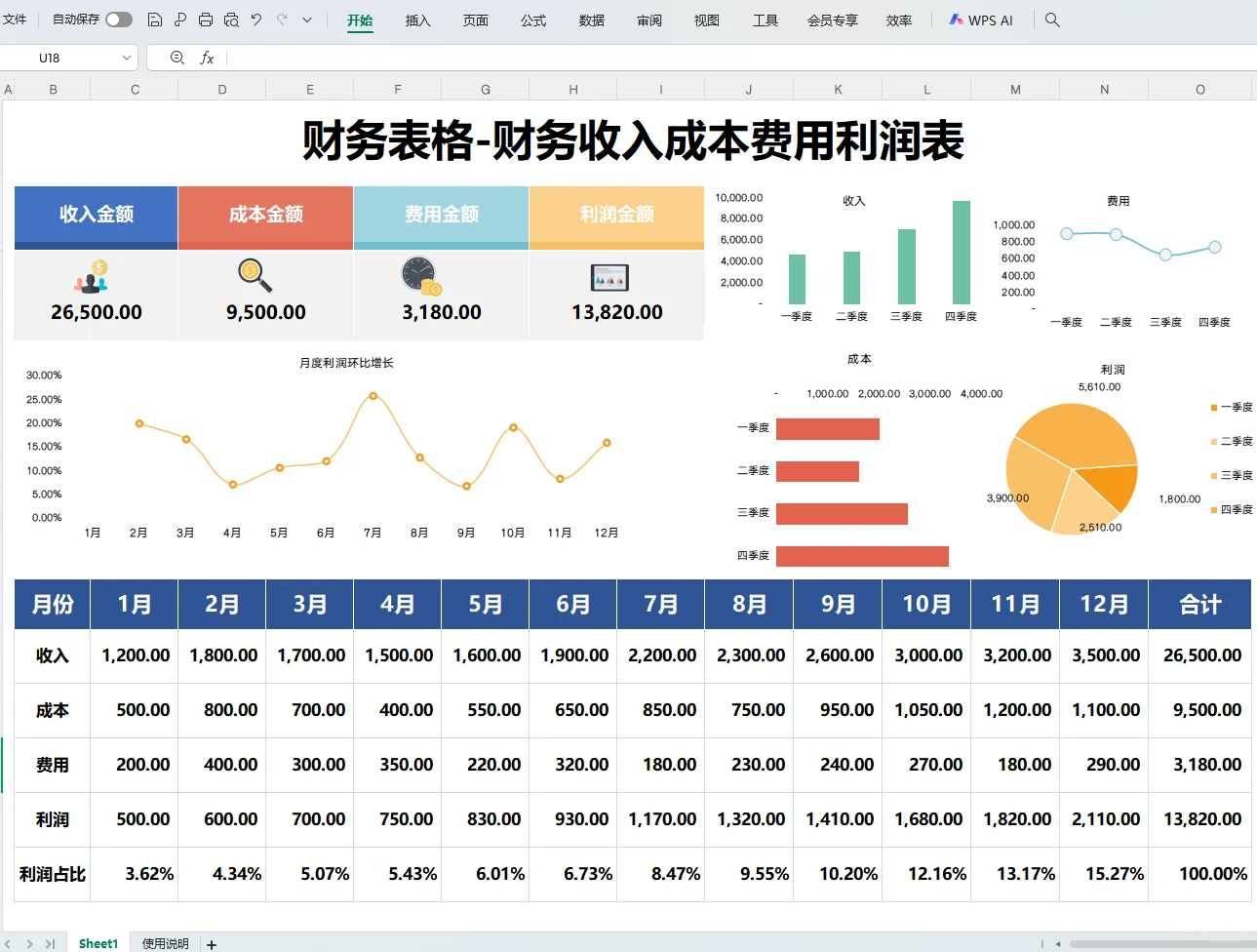Open the 工具 ribbon tab
The width and height of the screenshot is (1257, 952).
tap(766, 20)
